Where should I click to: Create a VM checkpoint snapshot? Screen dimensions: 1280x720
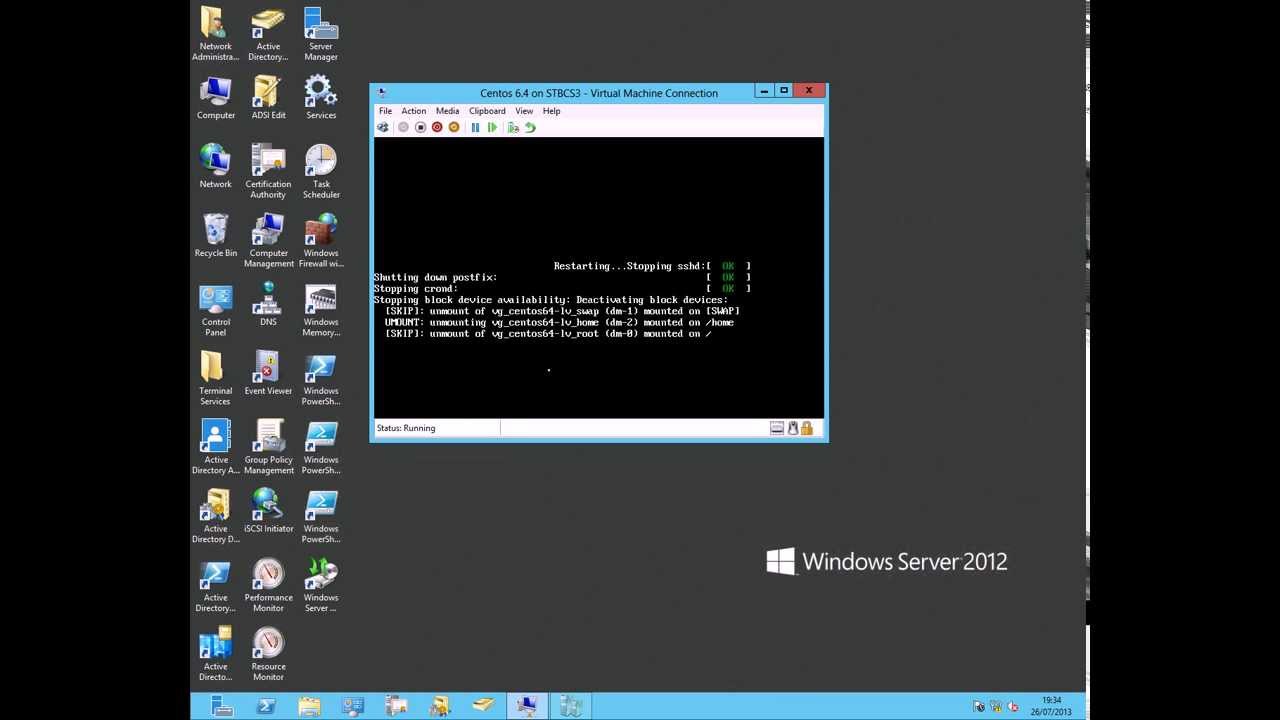[x=513, y=127]
